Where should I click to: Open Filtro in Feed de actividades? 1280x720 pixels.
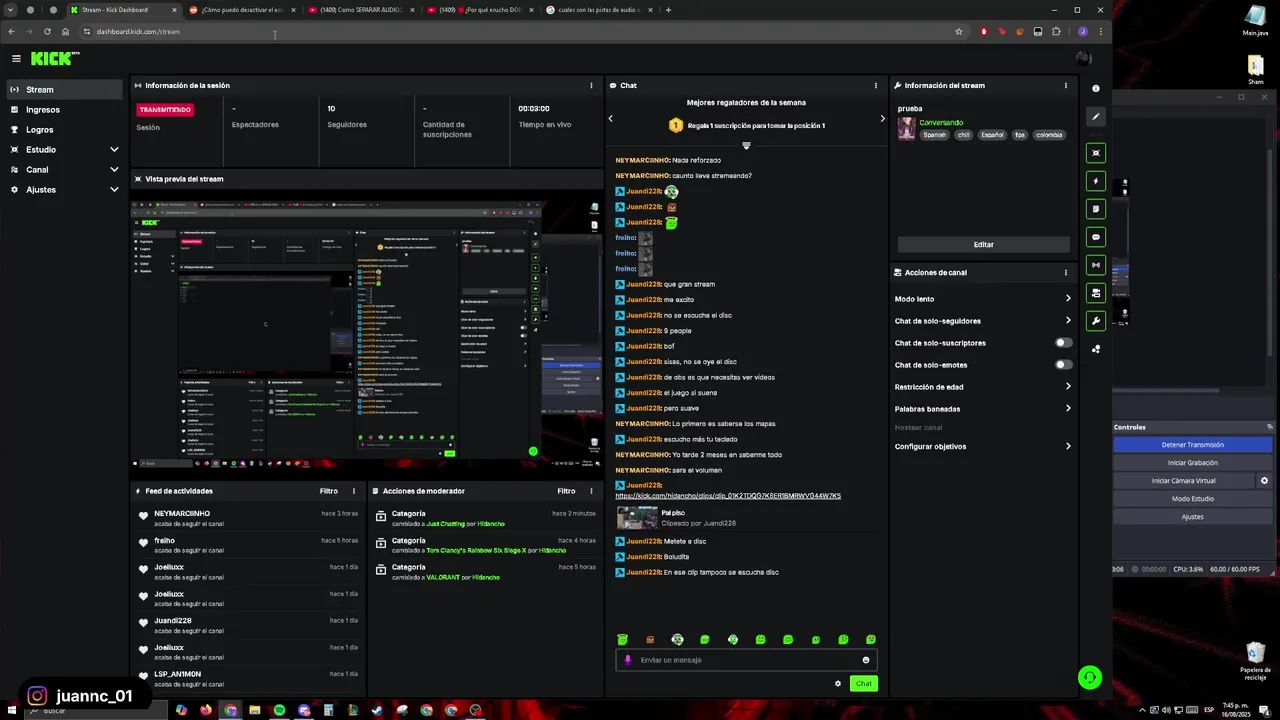click(x=328, y=491)
